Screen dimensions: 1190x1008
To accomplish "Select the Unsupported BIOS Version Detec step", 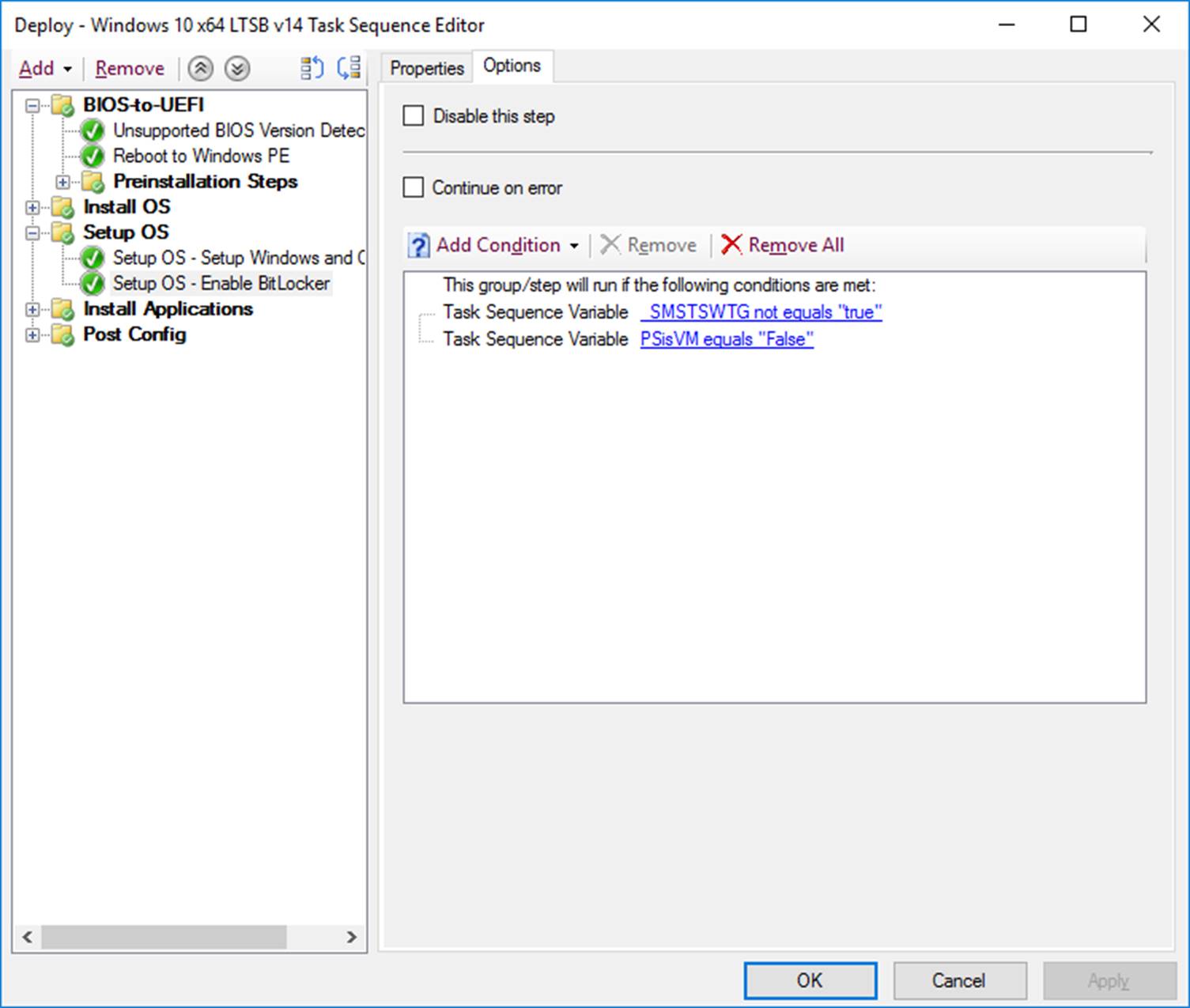I will 239,130.
